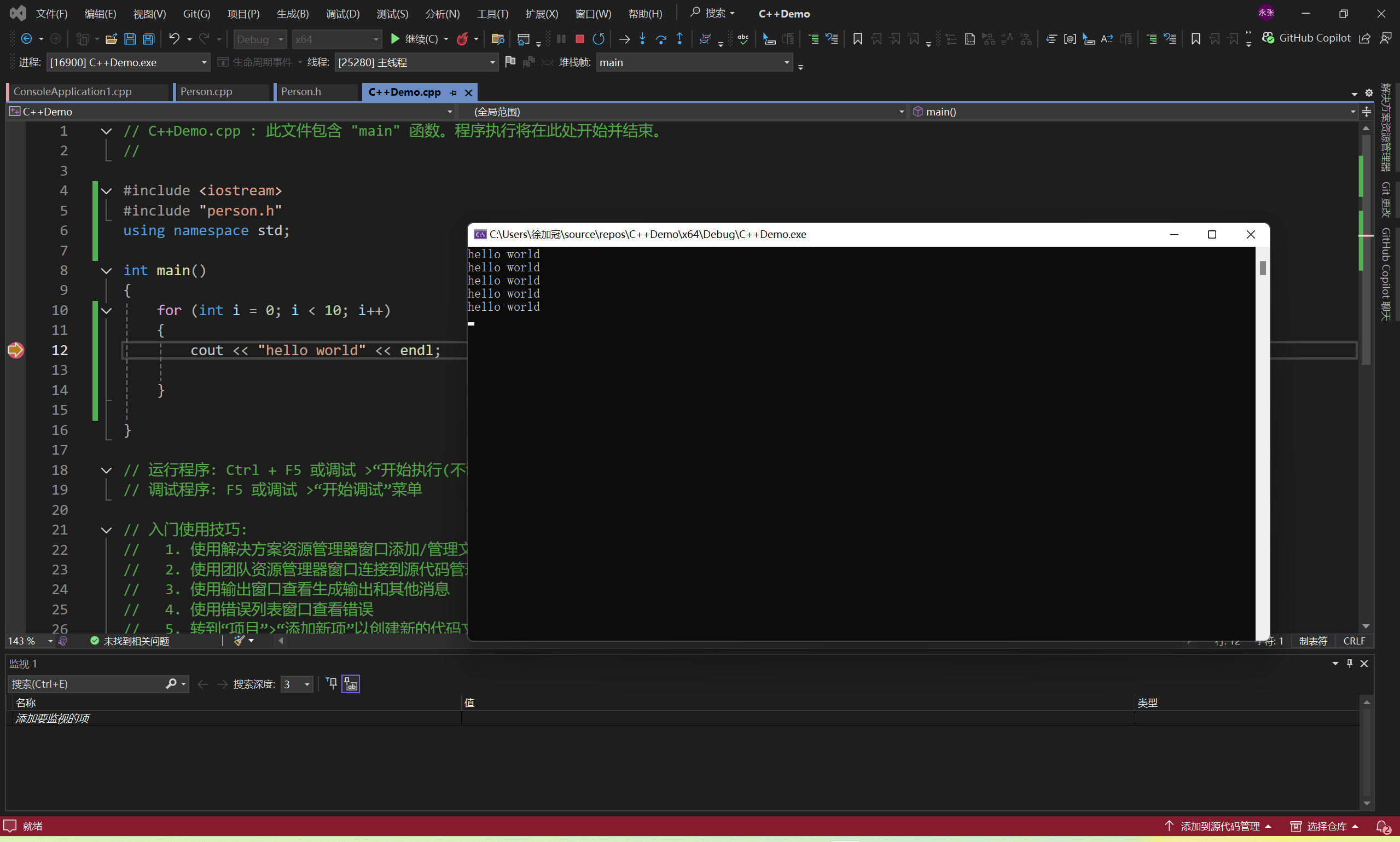Toggle the Watch window column display button
Image resolution: width=1400 pixels, height=842 pixels.
point(351,684)
